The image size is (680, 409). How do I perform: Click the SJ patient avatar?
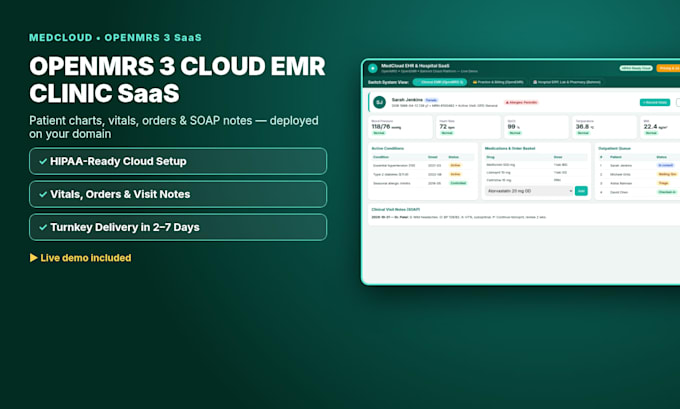click(x=379, y=102)
